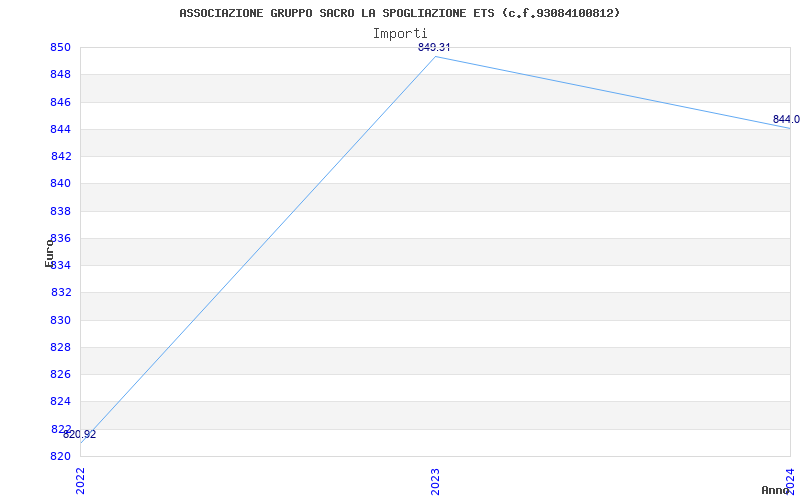Image resolution: width=800 pixels, height=500 pixels.
Task: Click the 842 y-axis label
Action: click(x=62, y=157)
